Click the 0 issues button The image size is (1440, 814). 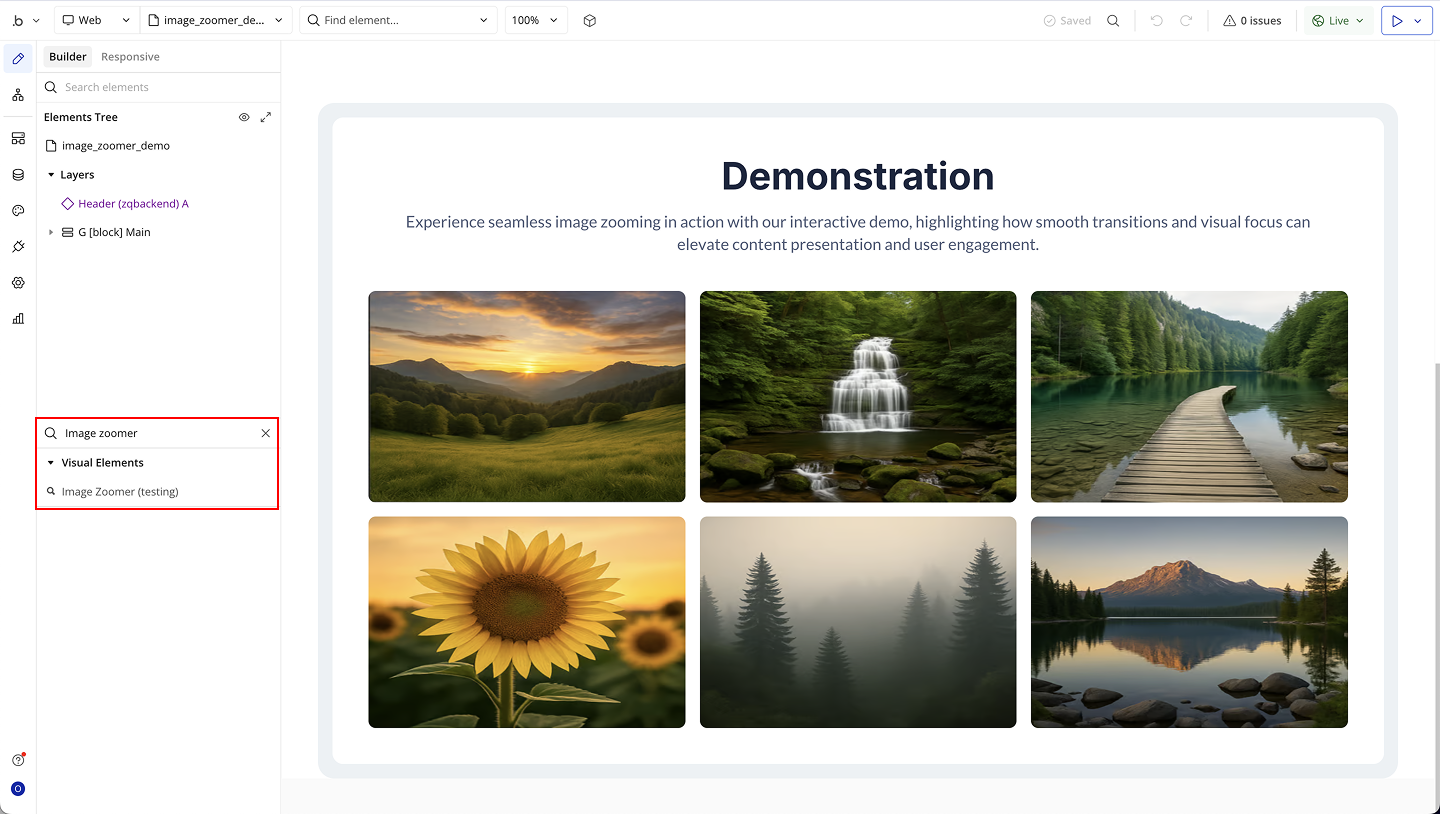click(1252, 20)
